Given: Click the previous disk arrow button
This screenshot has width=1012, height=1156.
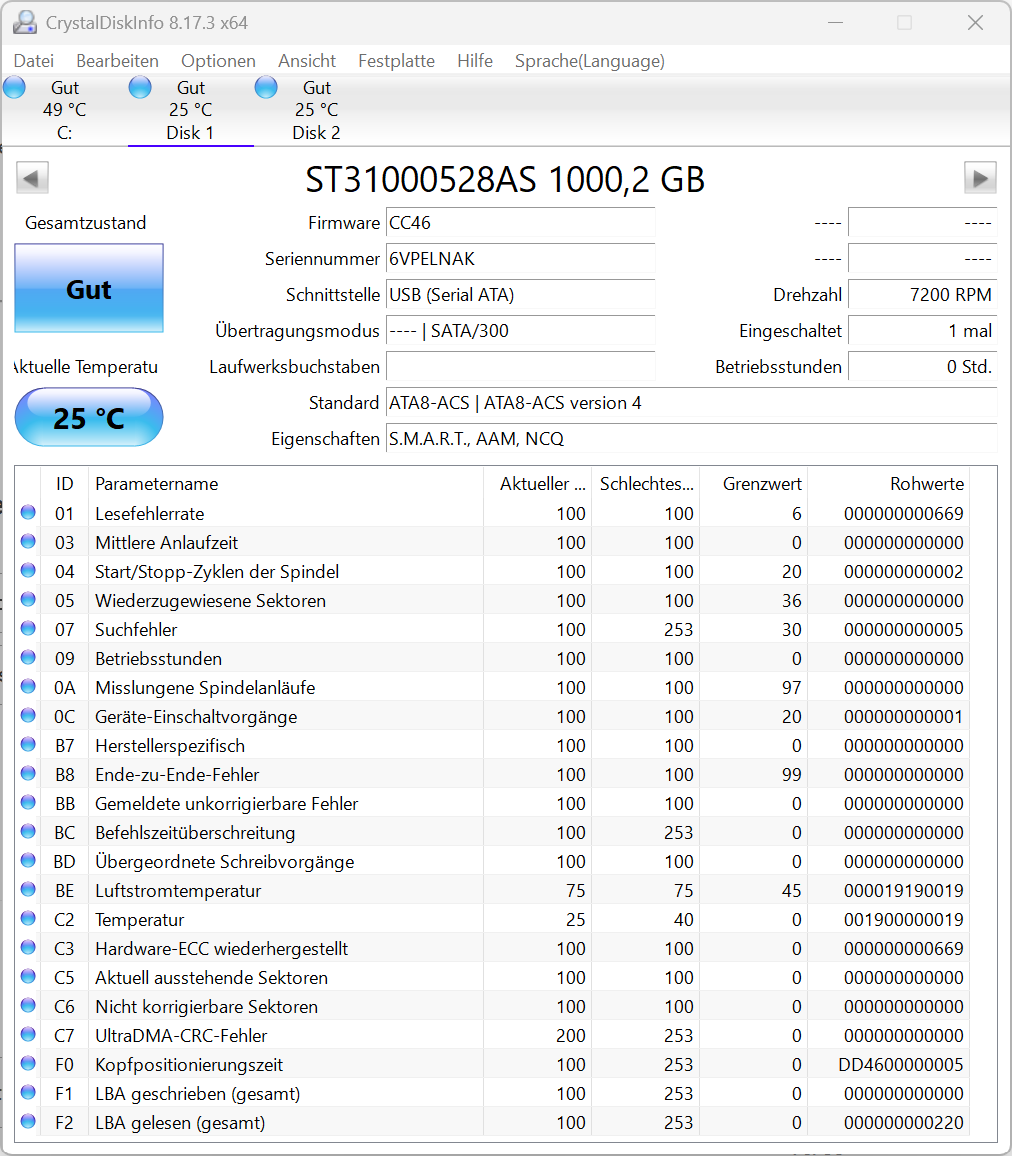Looking at the screenshot, I should point(32,178).
